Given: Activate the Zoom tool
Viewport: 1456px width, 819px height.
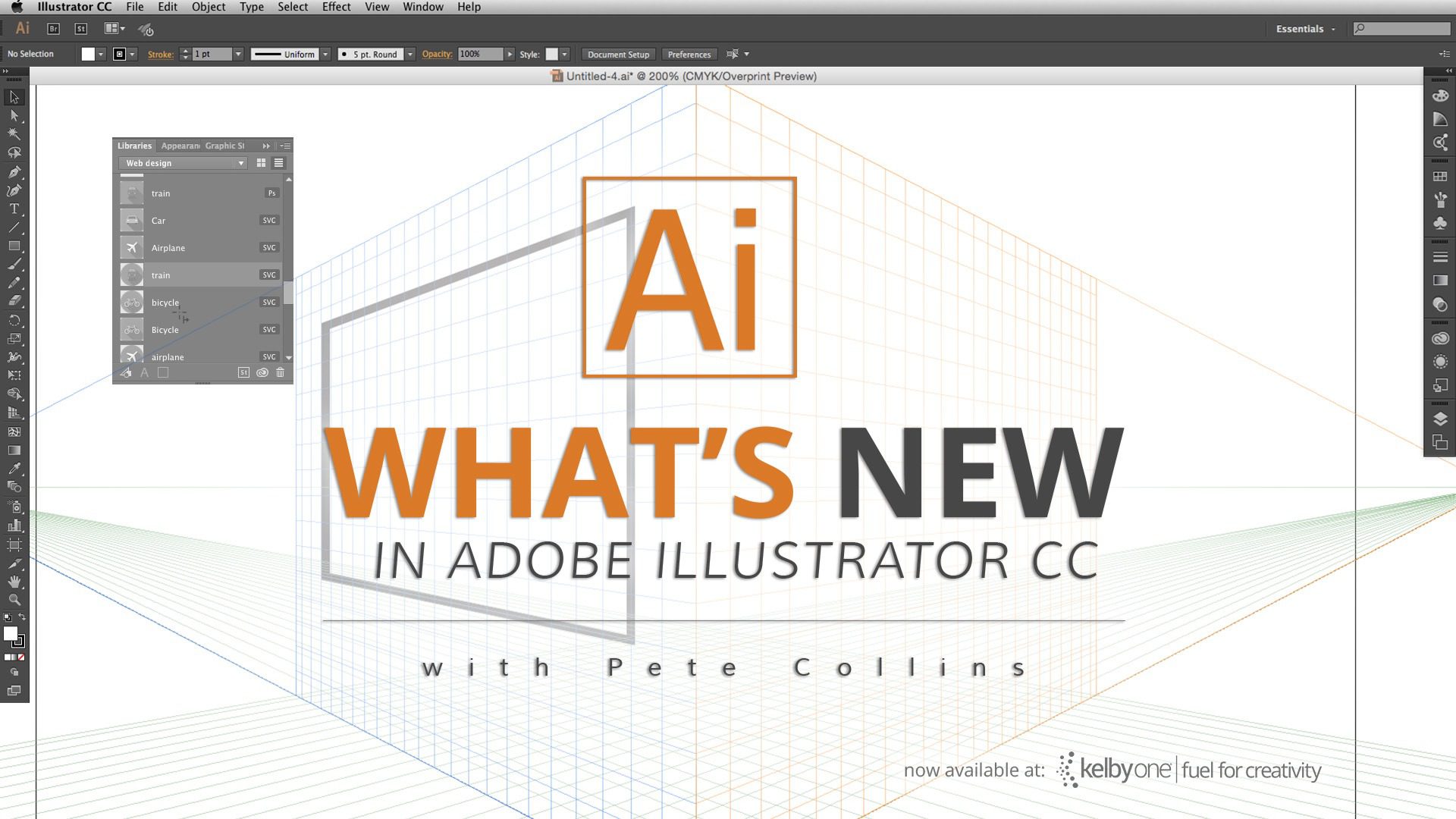Looking at the screenshot, I should click(14, 600).
